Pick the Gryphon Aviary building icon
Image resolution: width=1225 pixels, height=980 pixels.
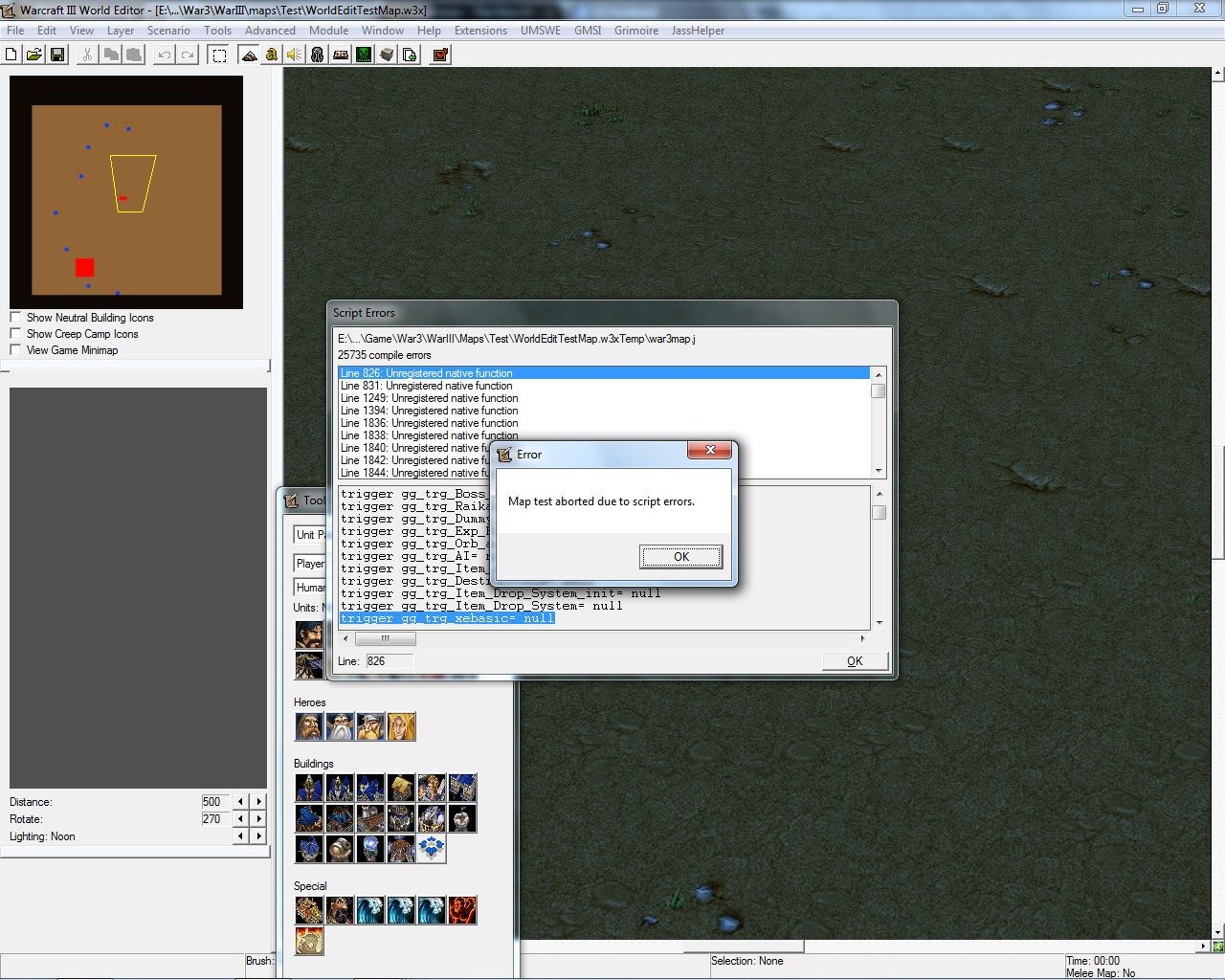click(432, 818)
